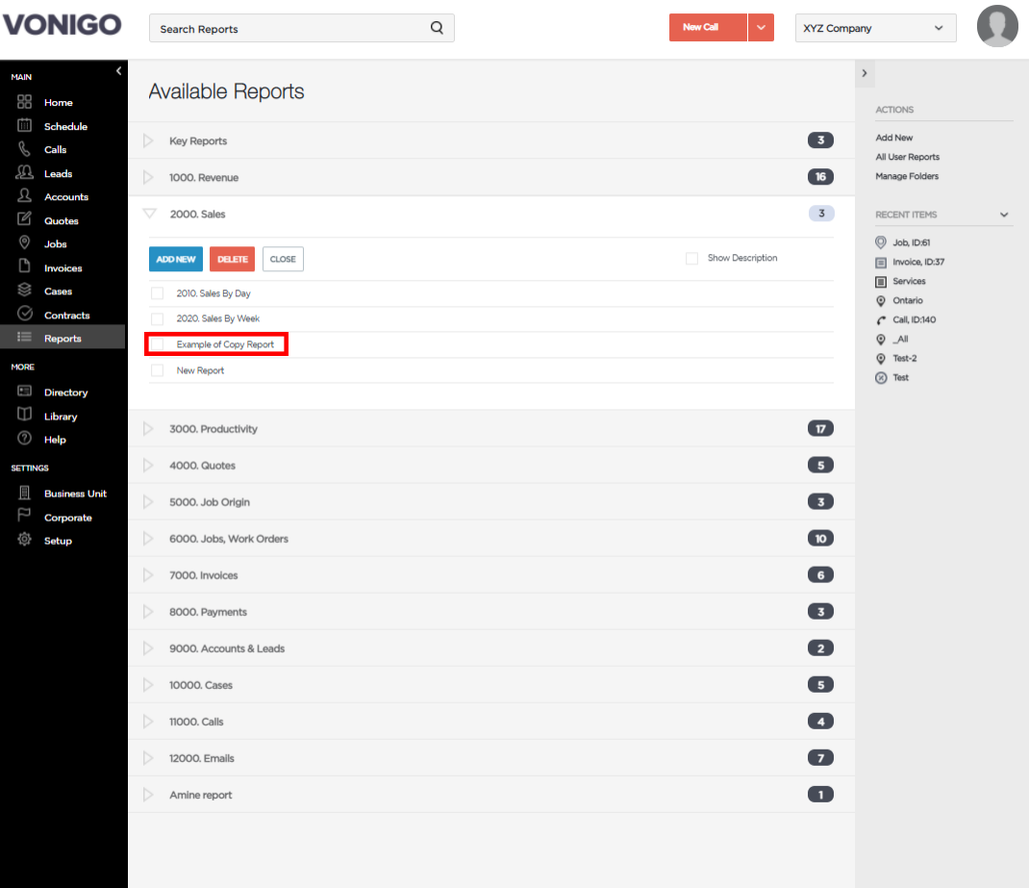Check the box for Example of Copy Report
1029x888 pixels.
point(157,345)
